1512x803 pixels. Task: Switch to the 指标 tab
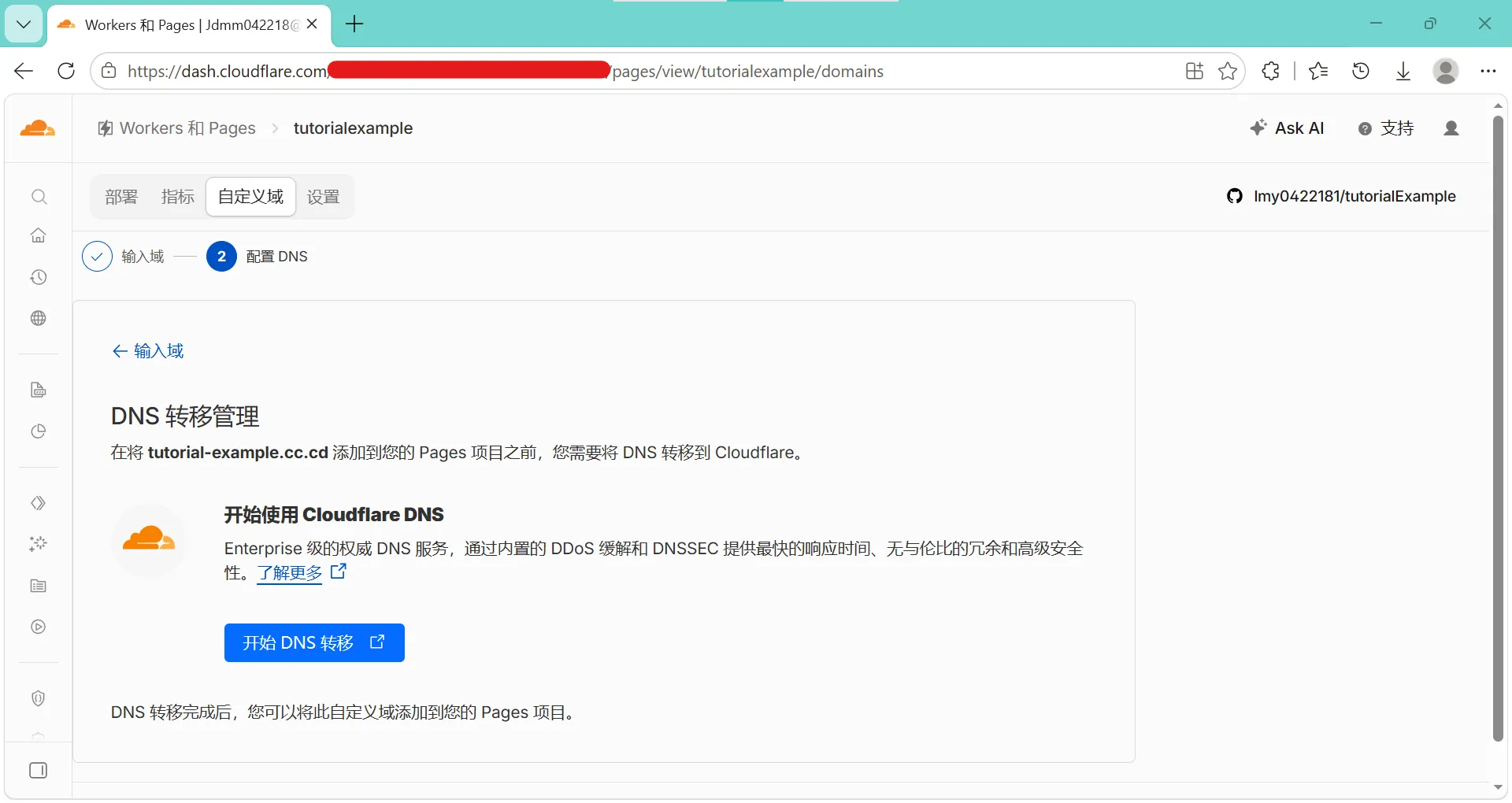(x=177, y=197)
